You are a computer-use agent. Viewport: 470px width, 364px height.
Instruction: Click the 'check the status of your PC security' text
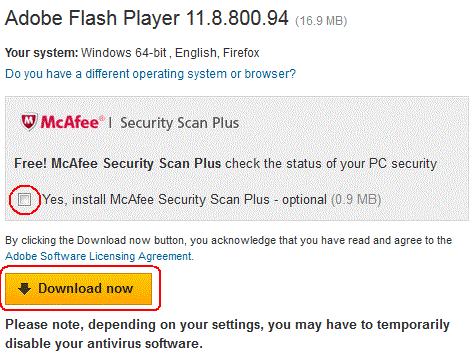(x=331, y=164)
